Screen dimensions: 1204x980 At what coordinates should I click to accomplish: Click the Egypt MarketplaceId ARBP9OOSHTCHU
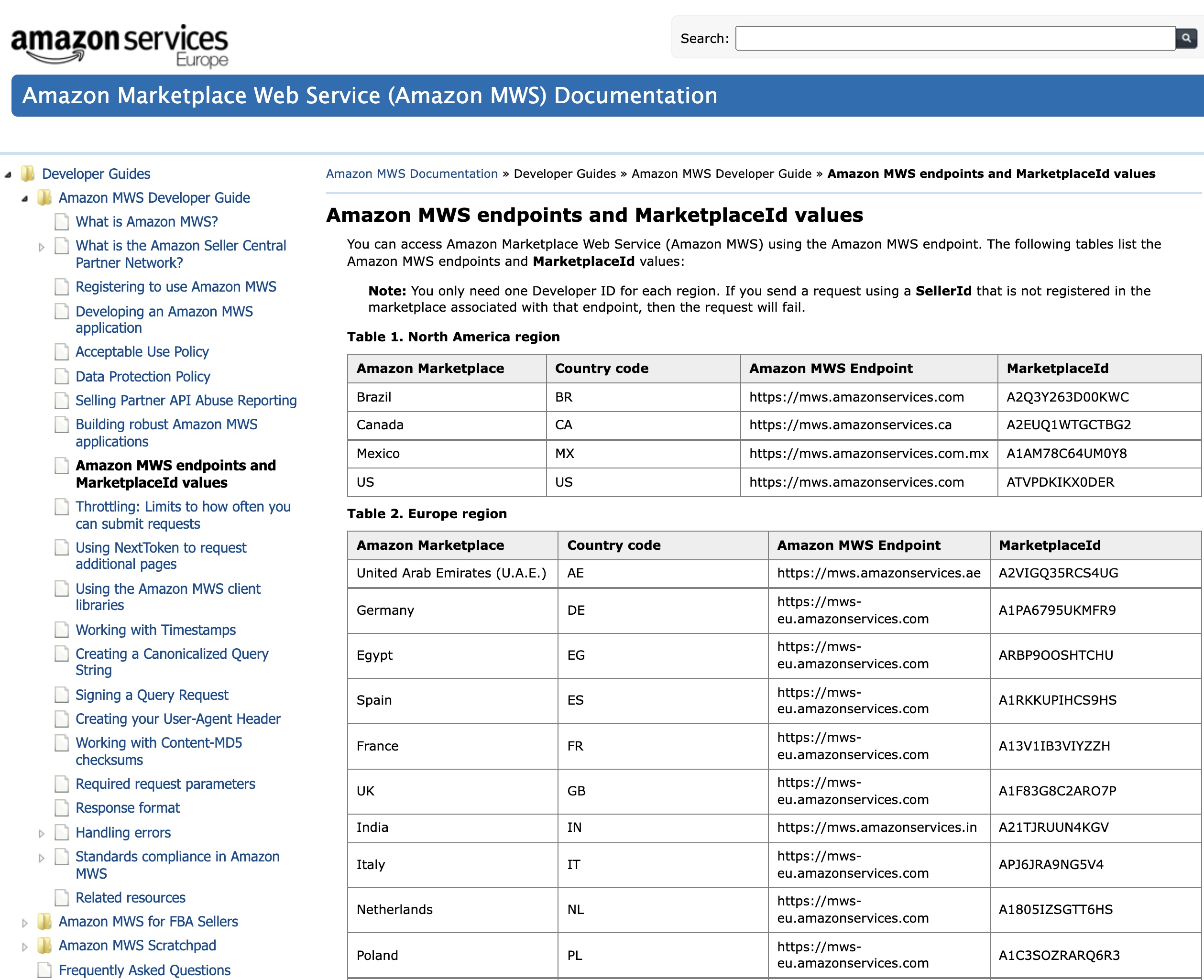pos(1056,655)
